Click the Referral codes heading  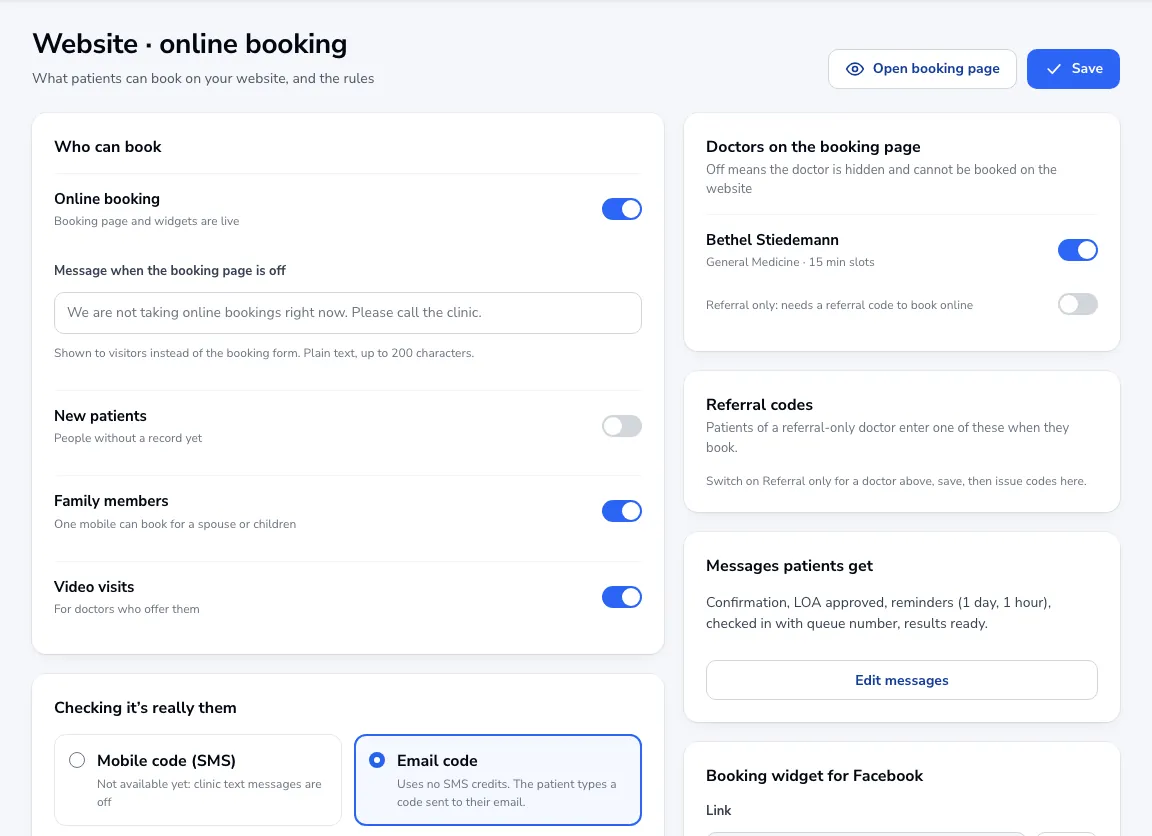coord(759,405)
